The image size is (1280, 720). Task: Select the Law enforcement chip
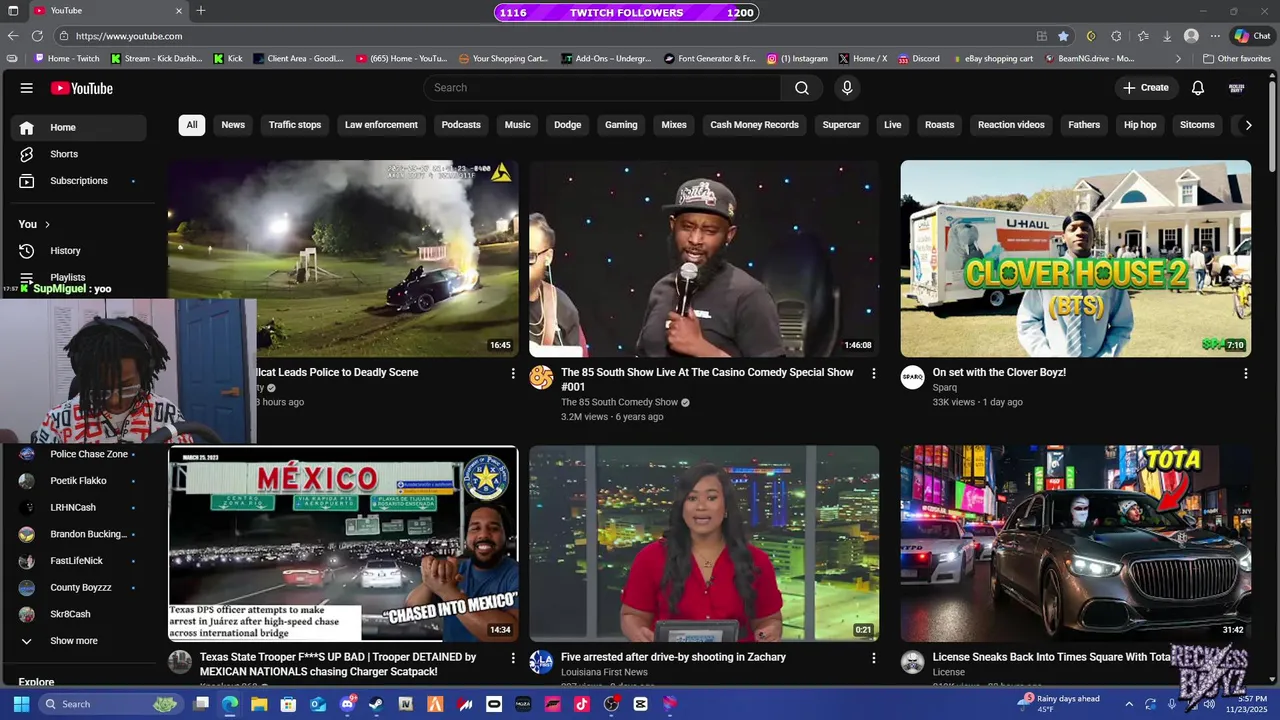(381, 125)
